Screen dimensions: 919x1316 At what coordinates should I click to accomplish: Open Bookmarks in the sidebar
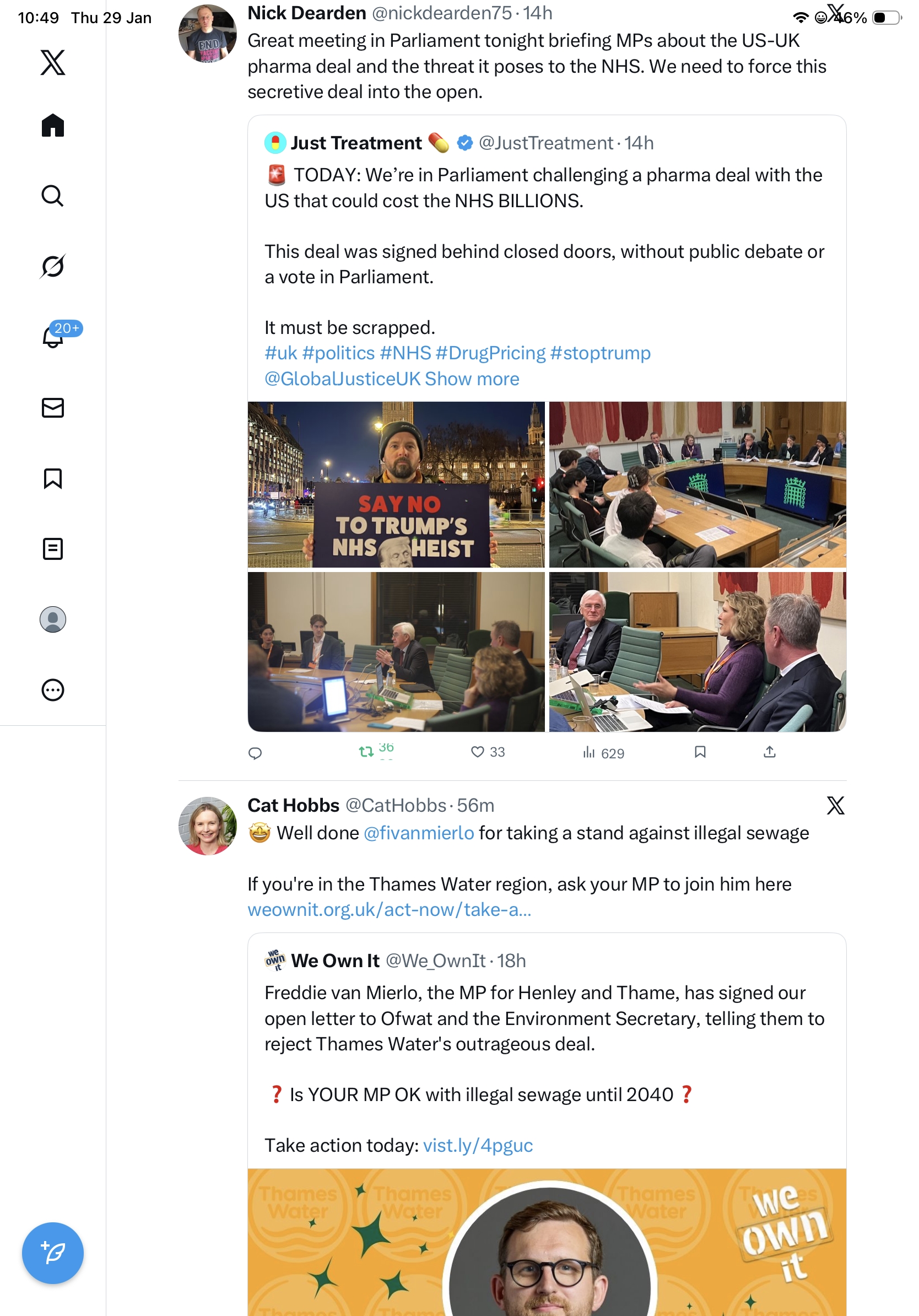[x=53, y=478]
